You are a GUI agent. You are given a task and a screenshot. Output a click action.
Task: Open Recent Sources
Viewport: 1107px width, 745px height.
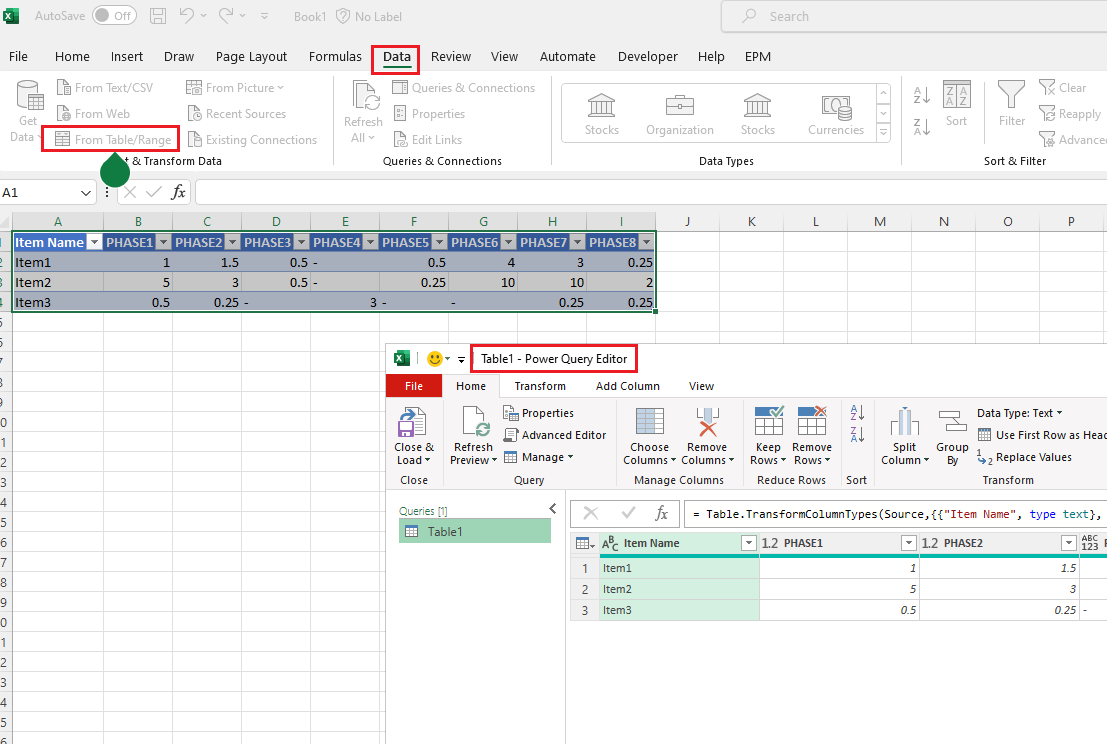(237, 114)
